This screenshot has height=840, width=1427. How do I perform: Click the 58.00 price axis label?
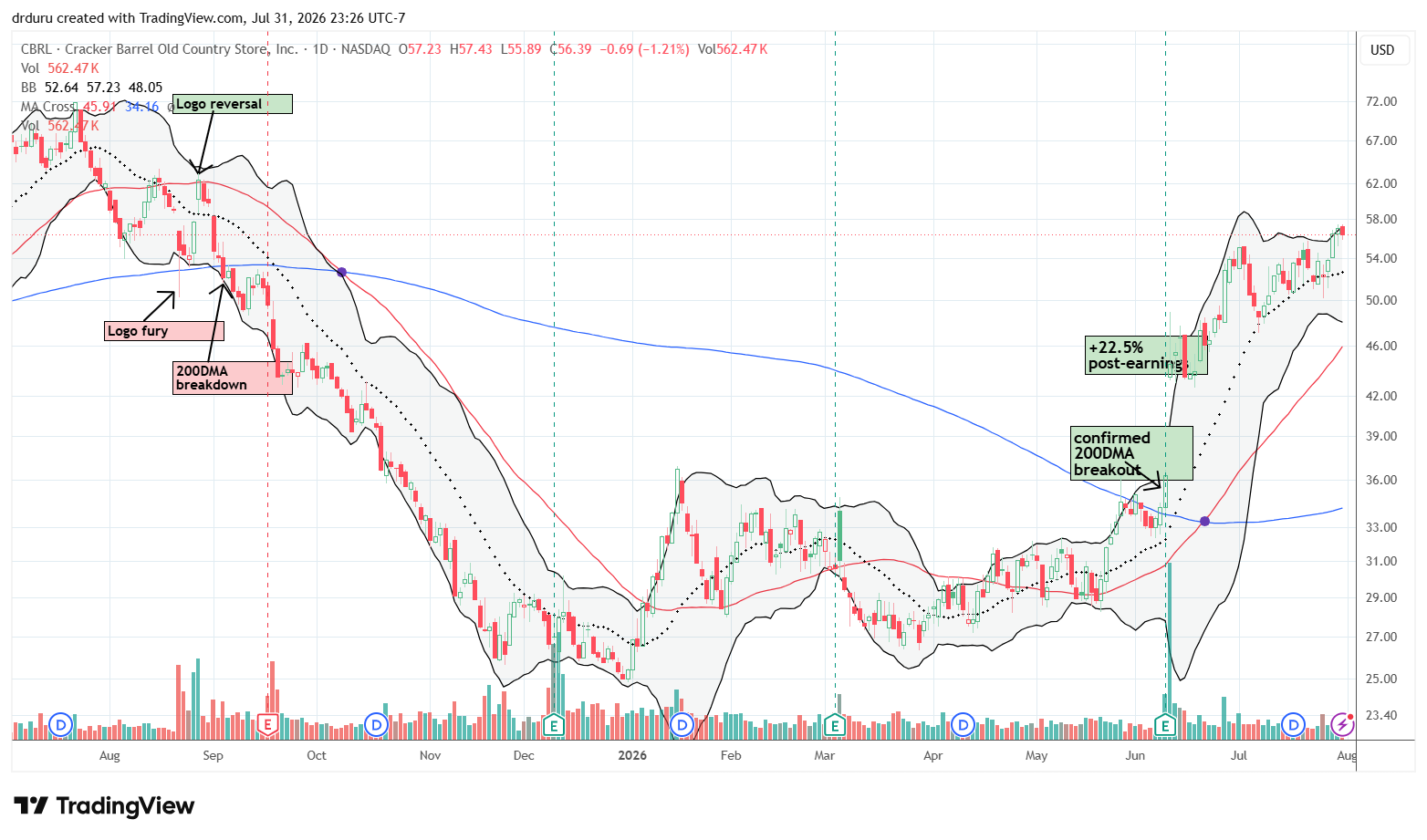[x=1381, y=219]
